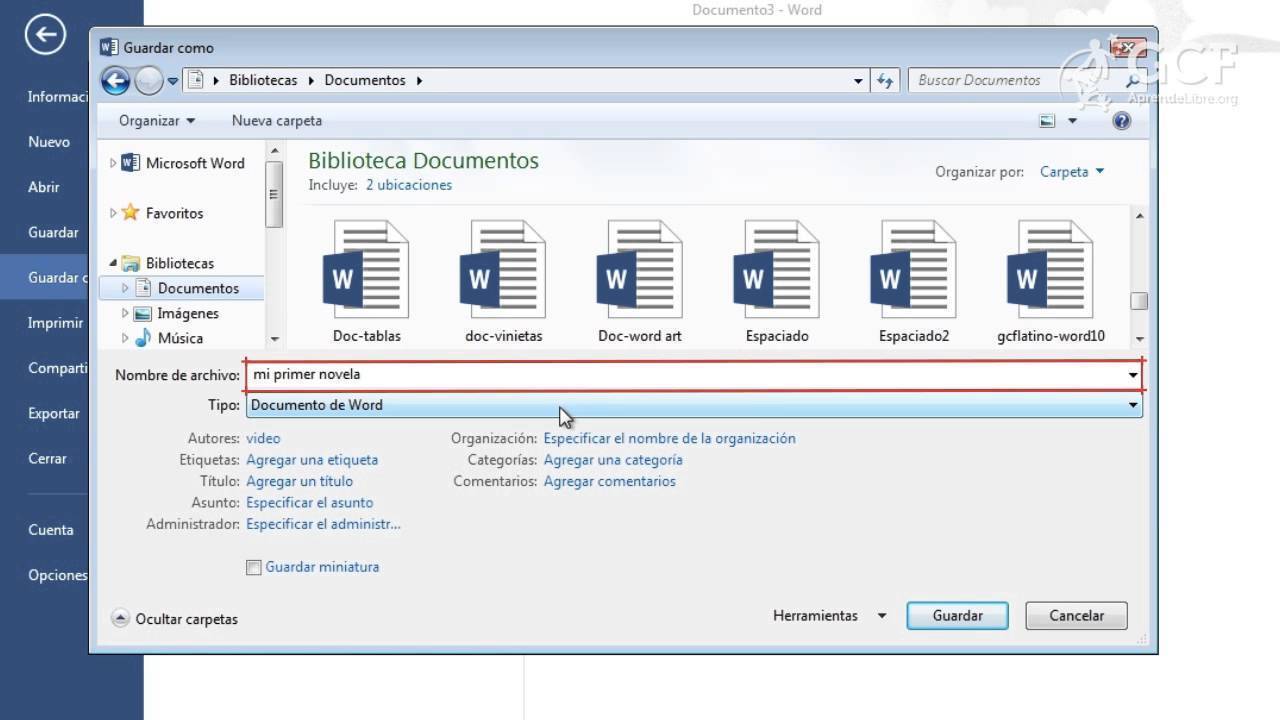1280x720 pixels.
Task: Select the gcflatino-word10 file icon
Action: (1050, 270)
